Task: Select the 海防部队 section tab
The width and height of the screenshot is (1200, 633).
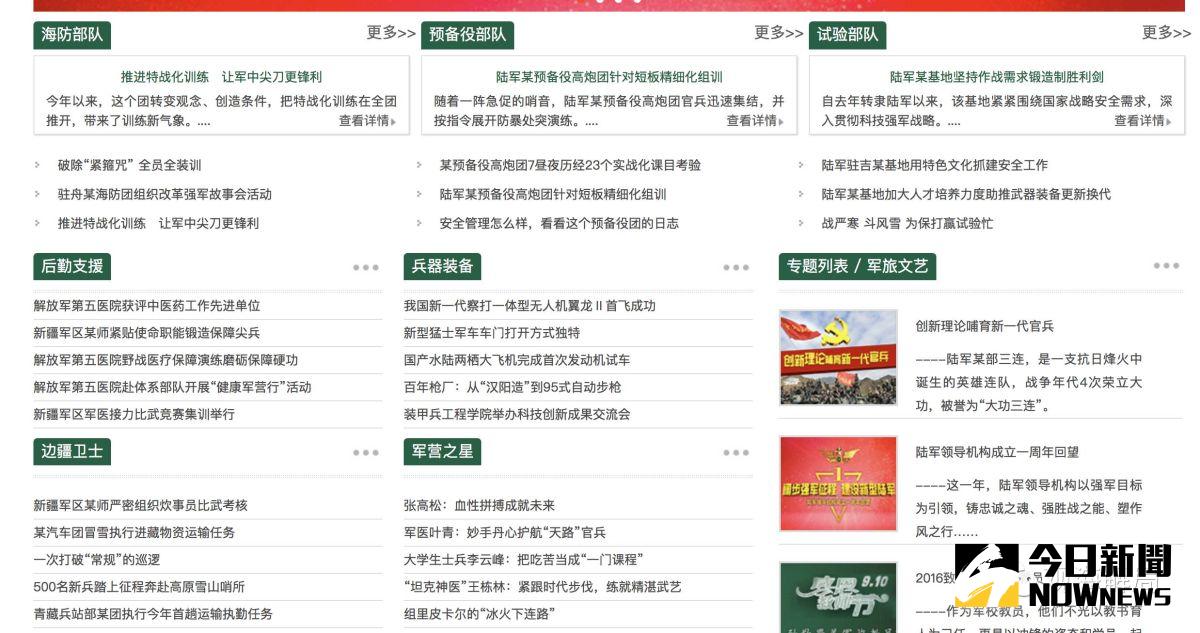Action: 72,34
